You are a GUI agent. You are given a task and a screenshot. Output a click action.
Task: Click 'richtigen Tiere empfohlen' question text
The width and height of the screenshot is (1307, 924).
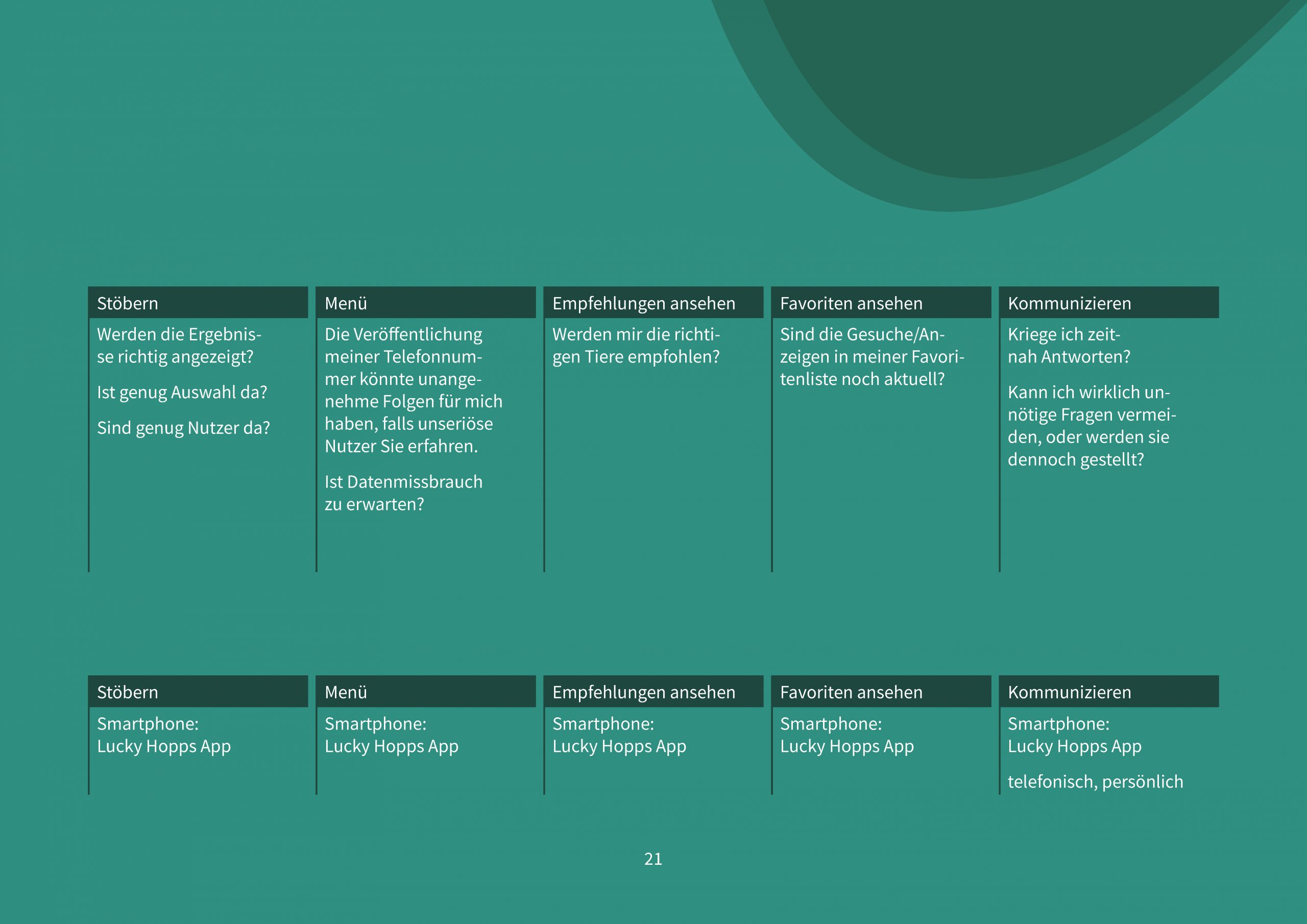(635, 346)
